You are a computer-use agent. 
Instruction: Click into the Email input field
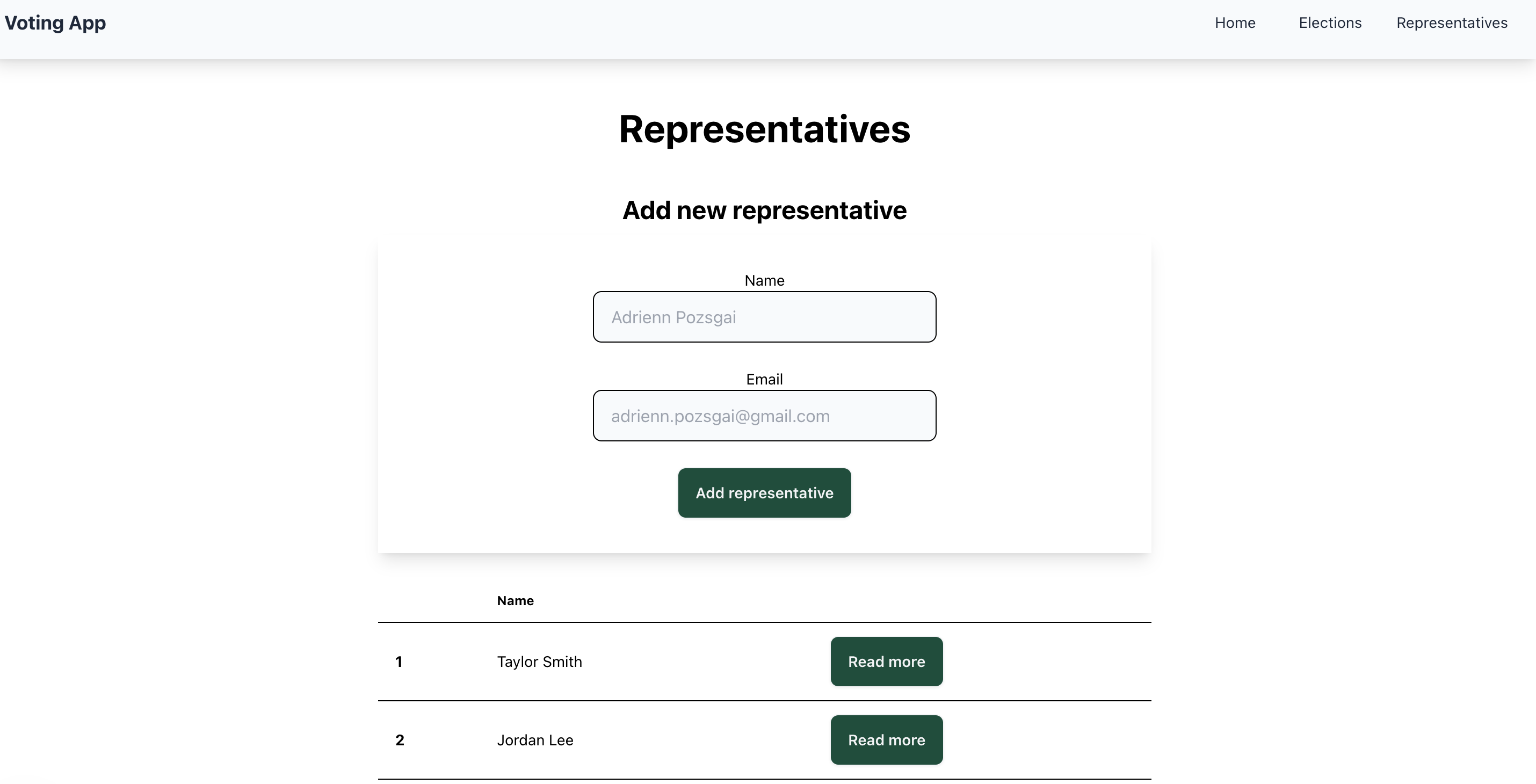(x=764, y=416)
